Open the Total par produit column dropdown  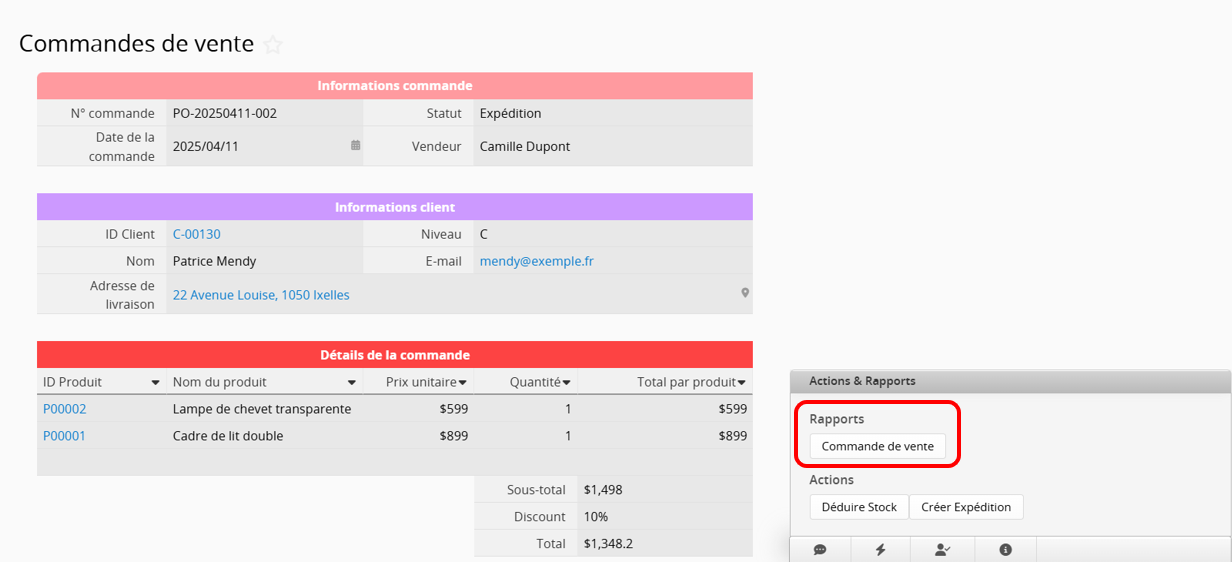[x=742, y=383]
